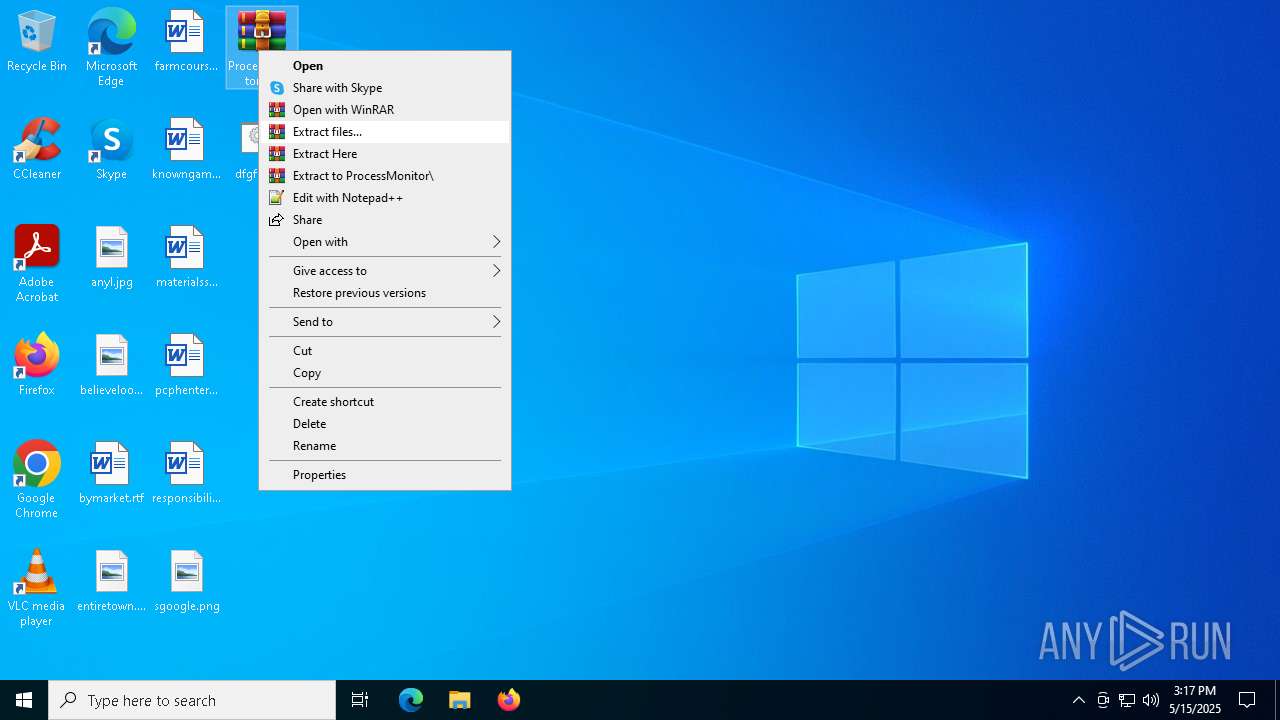Open the Recycle Bin desktop icon
The width and height of the screenshot is (1280, 720).
[x=37, y=42]
